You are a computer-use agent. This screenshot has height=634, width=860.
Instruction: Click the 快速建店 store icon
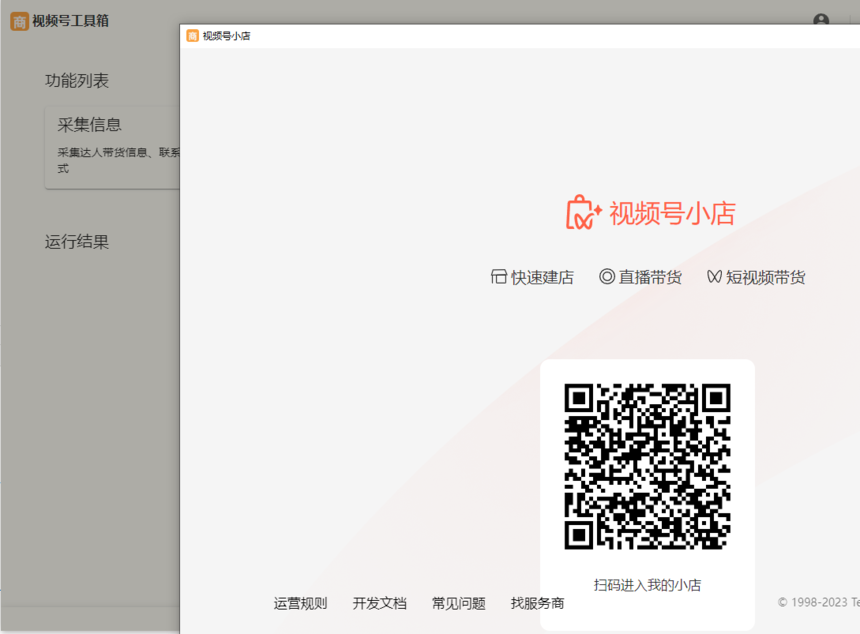(498, 277)
